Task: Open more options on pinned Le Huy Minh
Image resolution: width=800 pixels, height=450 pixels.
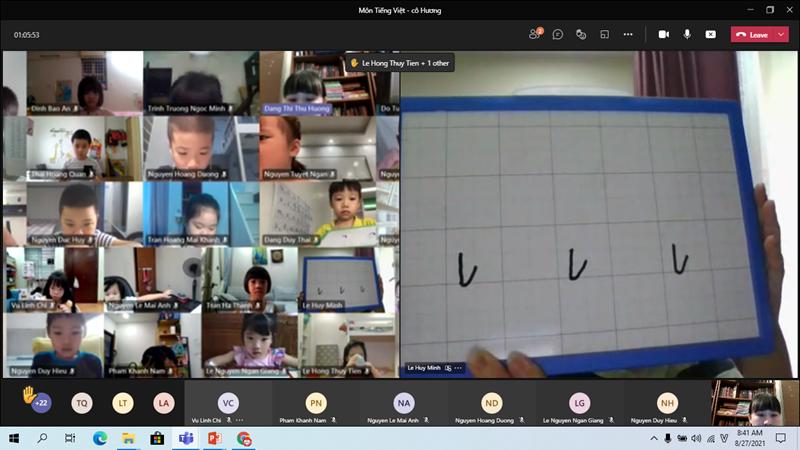Action: [x=458, y=368]
